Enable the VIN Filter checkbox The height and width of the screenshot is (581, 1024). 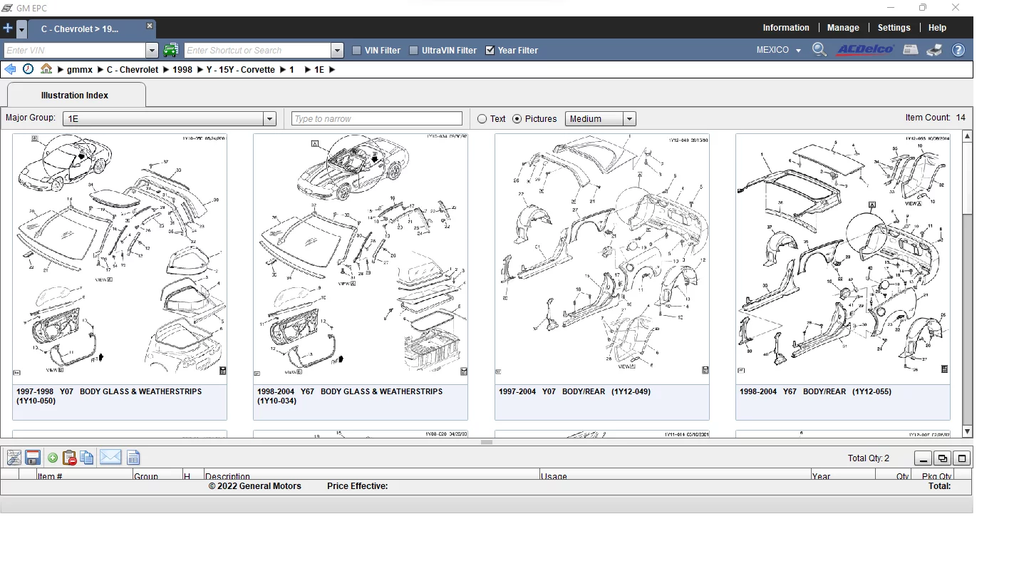click(357, 50)
